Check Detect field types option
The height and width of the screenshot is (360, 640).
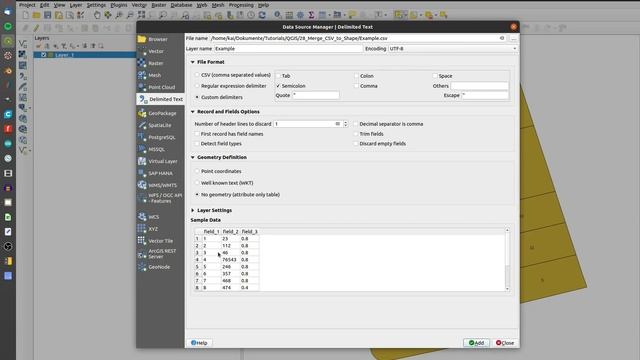pos(197,144)
